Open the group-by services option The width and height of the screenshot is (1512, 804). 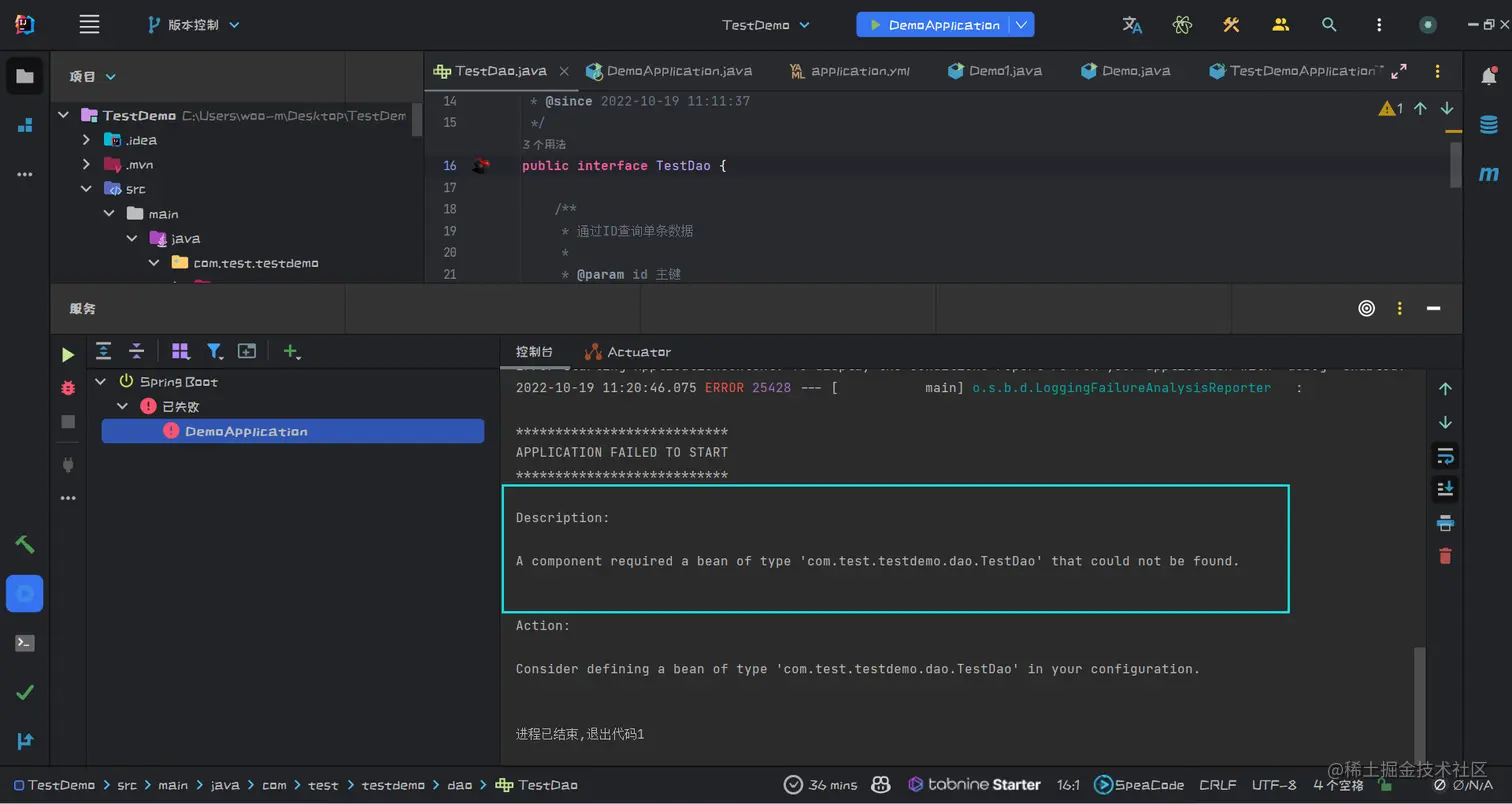point(180,351)
